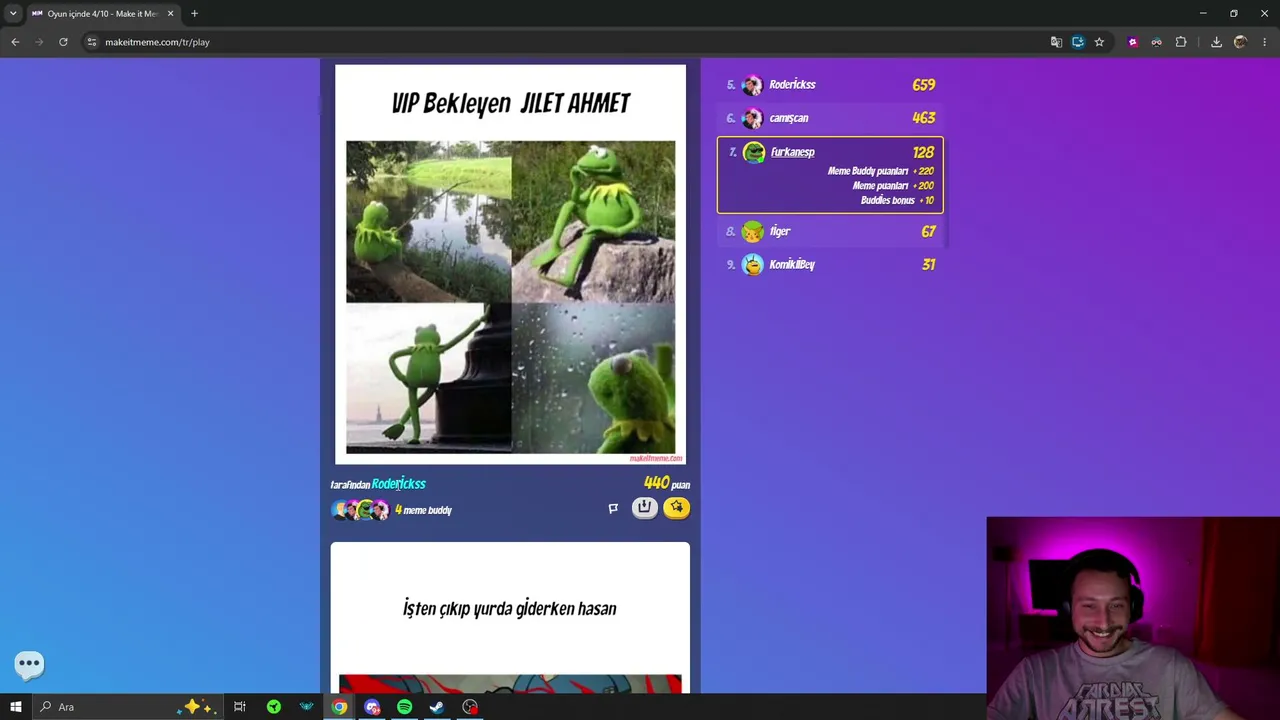1280x720 pixels.
Task: Click the forward navigation arrow
Action: (x=39, y=42)
